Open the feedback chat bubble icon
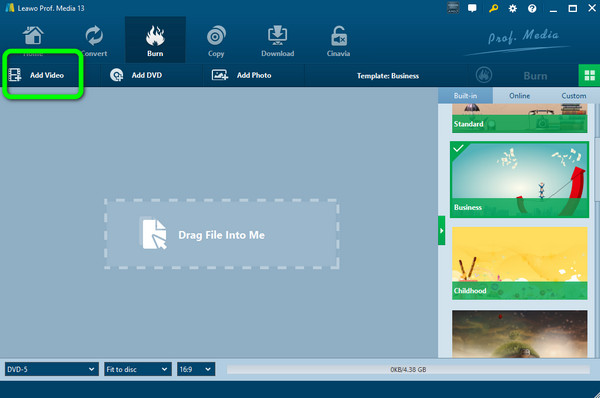 473,8
